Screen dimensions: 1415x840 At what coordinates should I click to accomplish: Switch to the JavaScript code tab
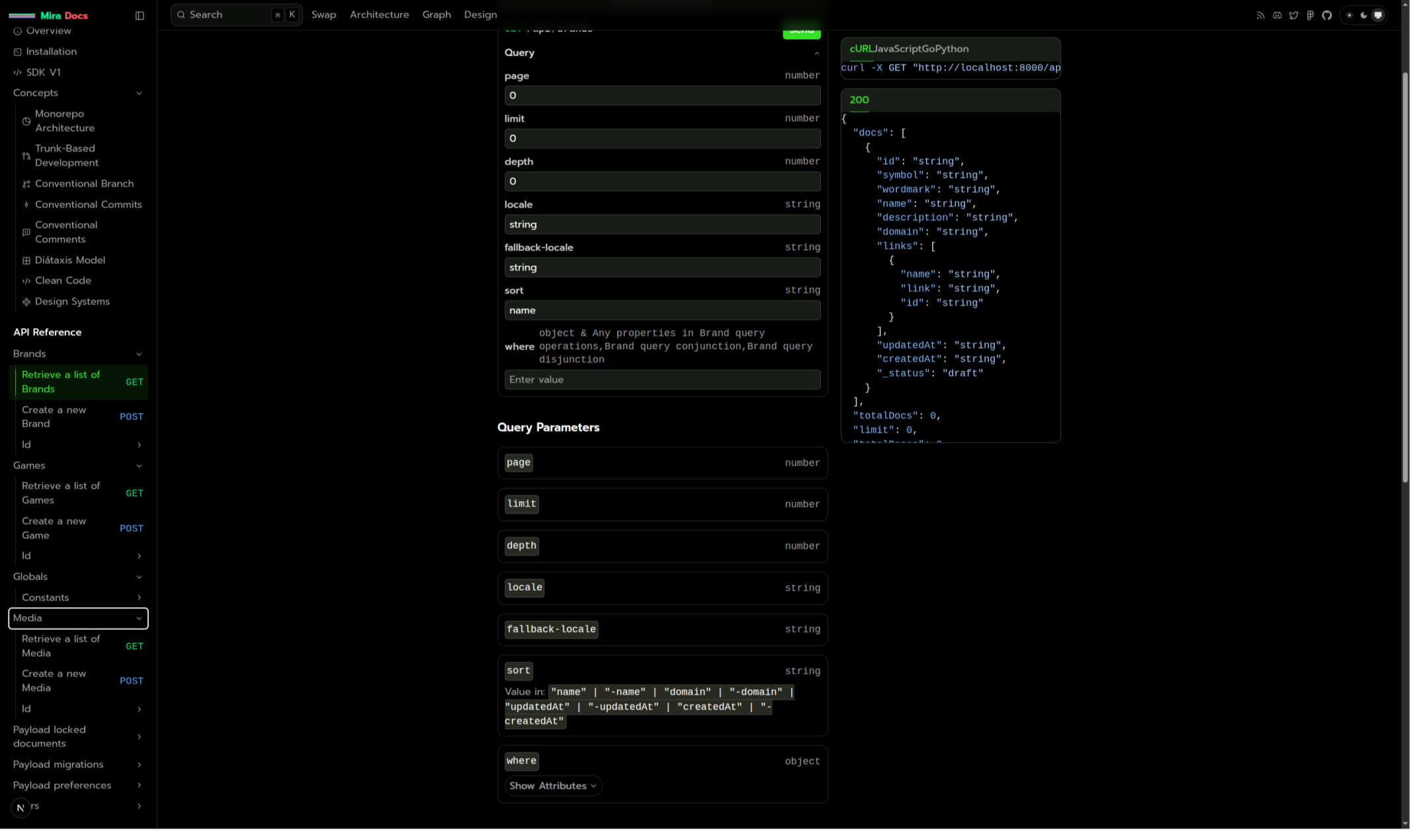897,49
